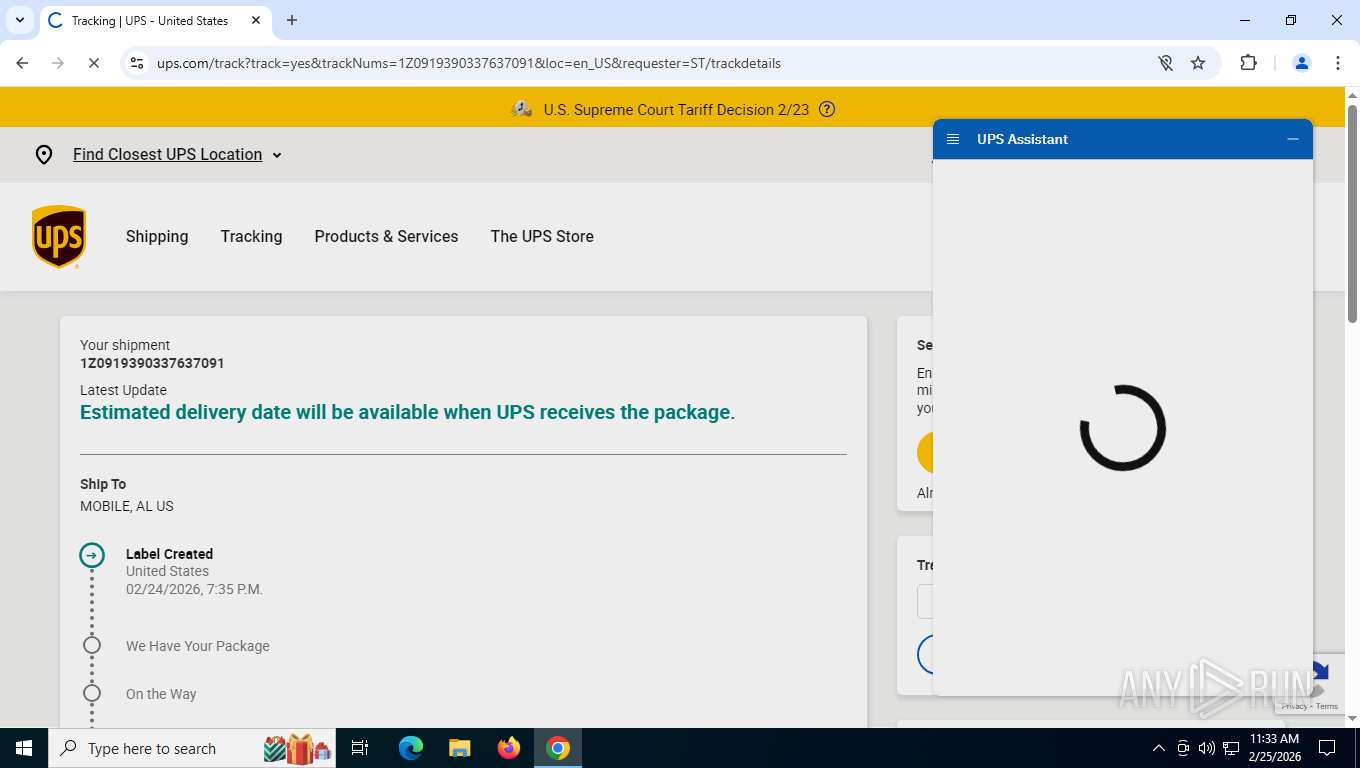Click the 02/24/2026, 7:35 P.M. timestamp
This screenshot has height=768, width=1360.
click(x=194, y=589)
